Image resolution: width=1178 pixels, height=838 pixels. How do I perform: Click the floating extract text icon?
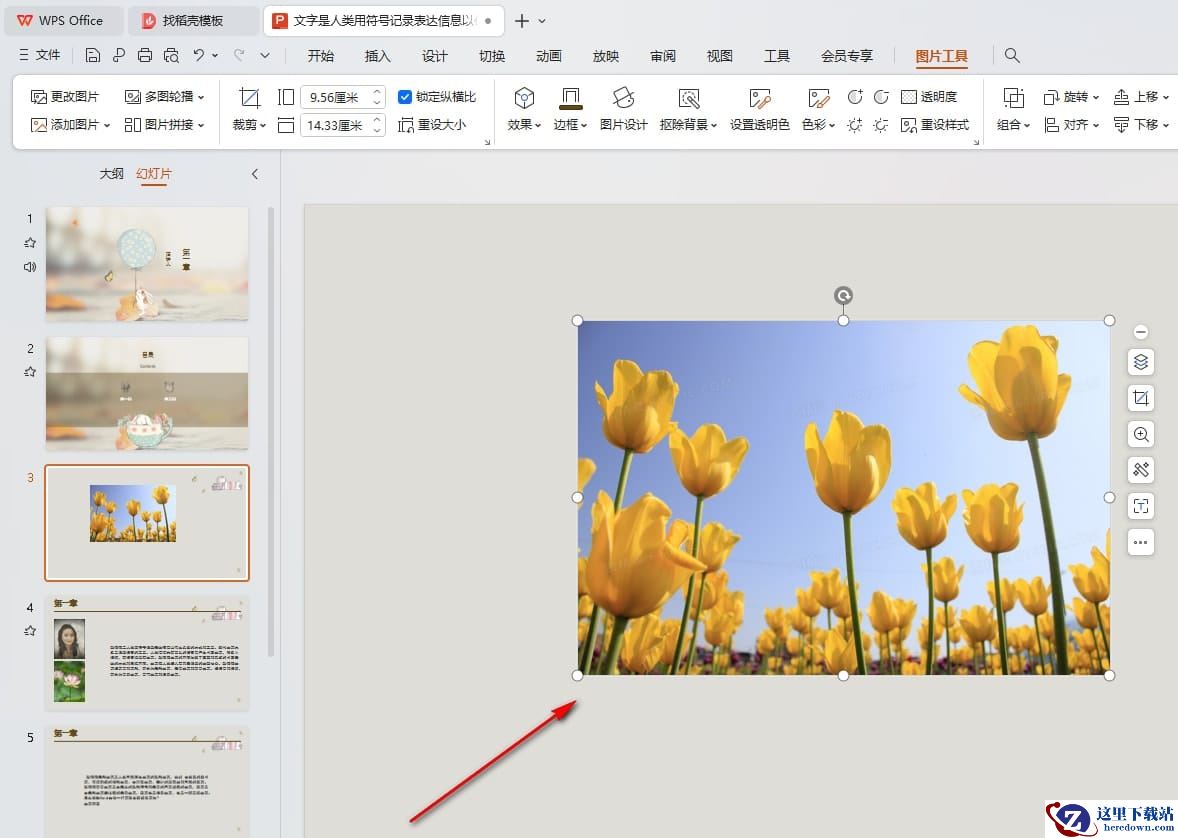[x=1140, y=506]
